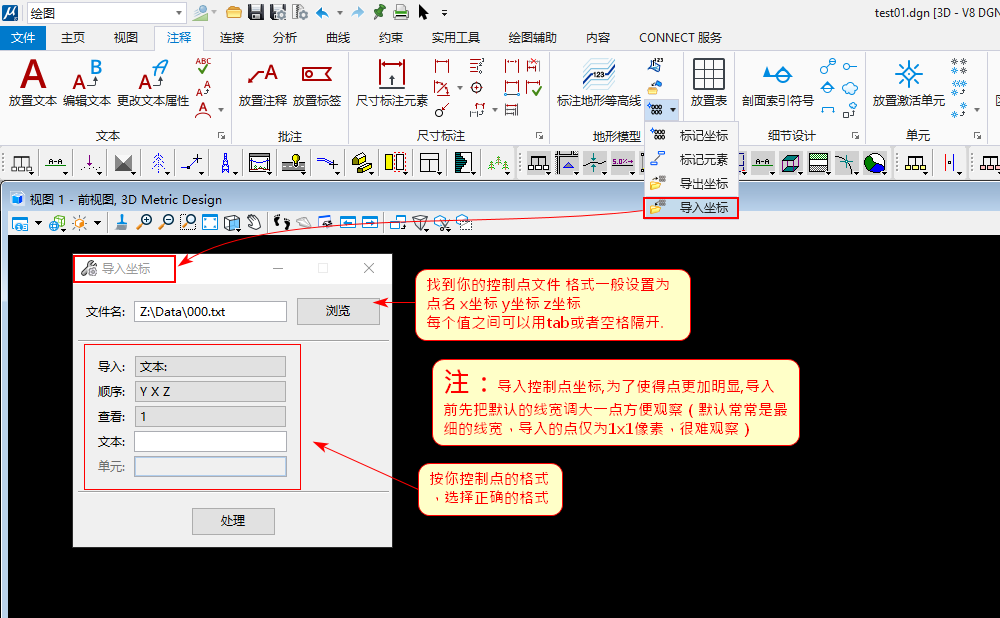Click the Save floppy disk icon
1000x618 pixels.
256,12
